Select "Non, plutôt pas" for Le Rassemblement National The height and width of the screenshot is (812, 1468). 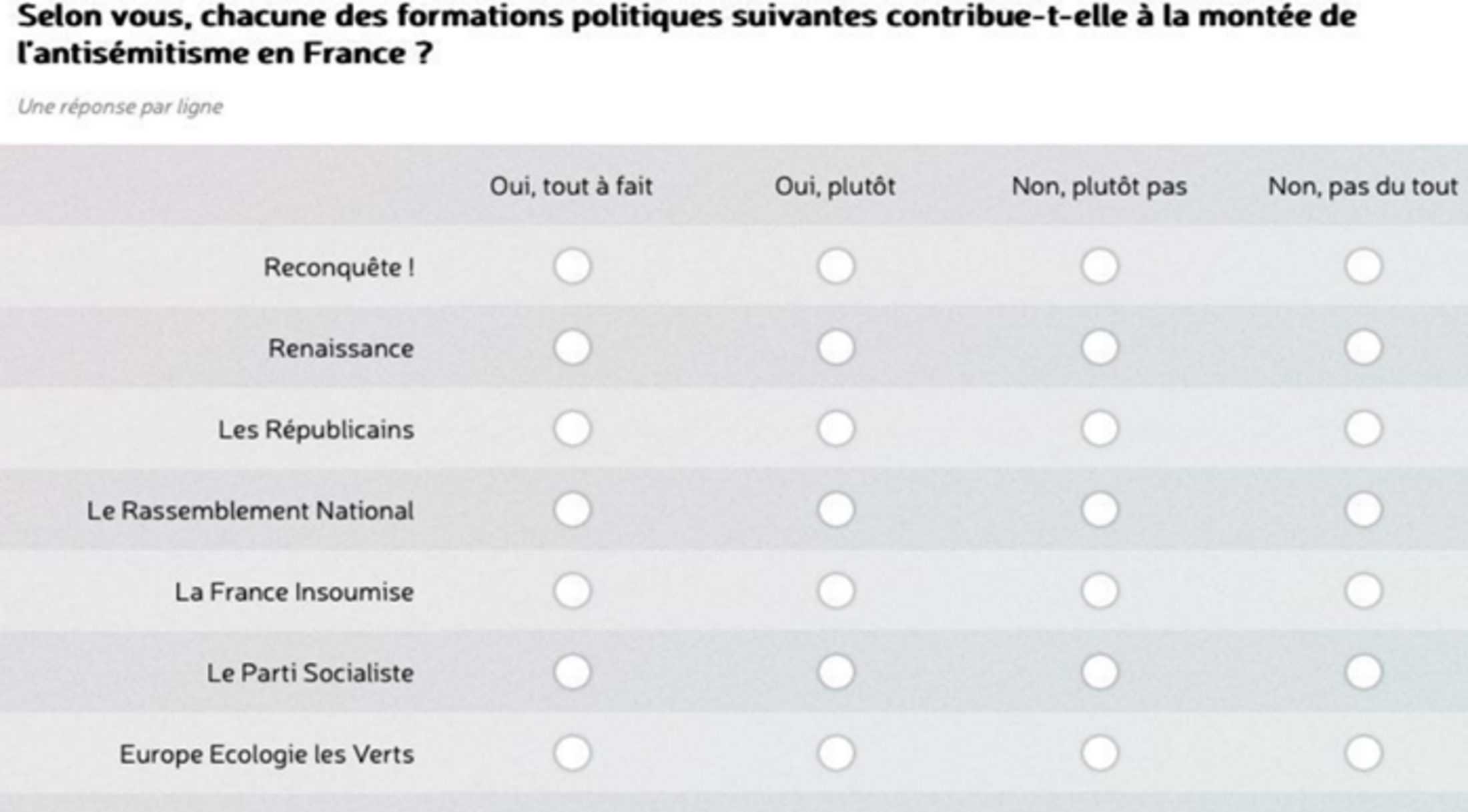pyautogui.click(x=1100, y=510)
